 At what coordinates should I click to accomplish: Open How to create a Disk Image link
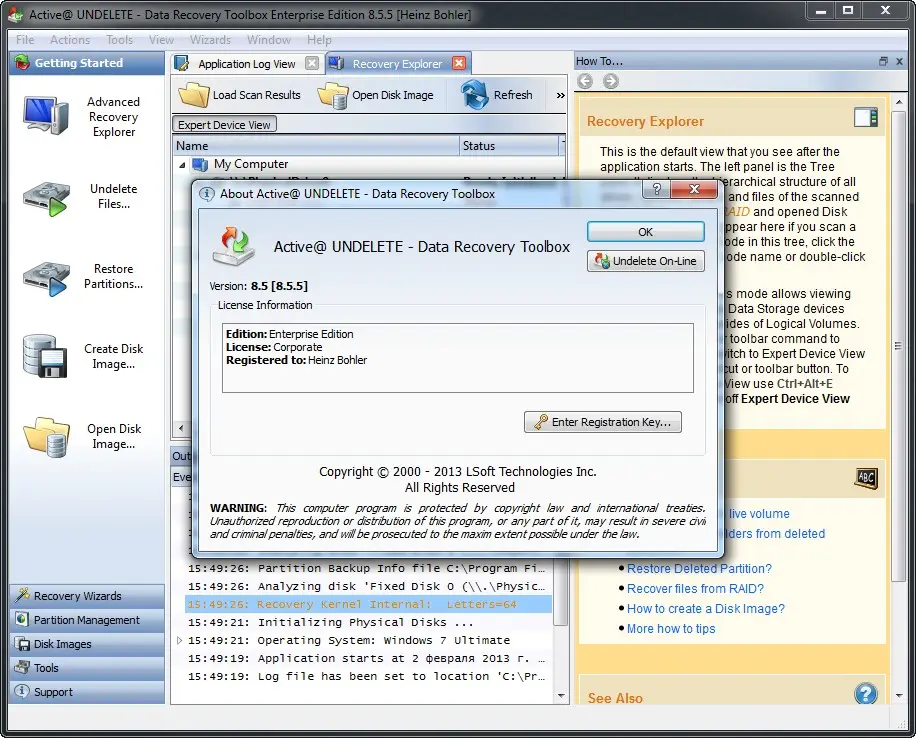click(706, 608)
